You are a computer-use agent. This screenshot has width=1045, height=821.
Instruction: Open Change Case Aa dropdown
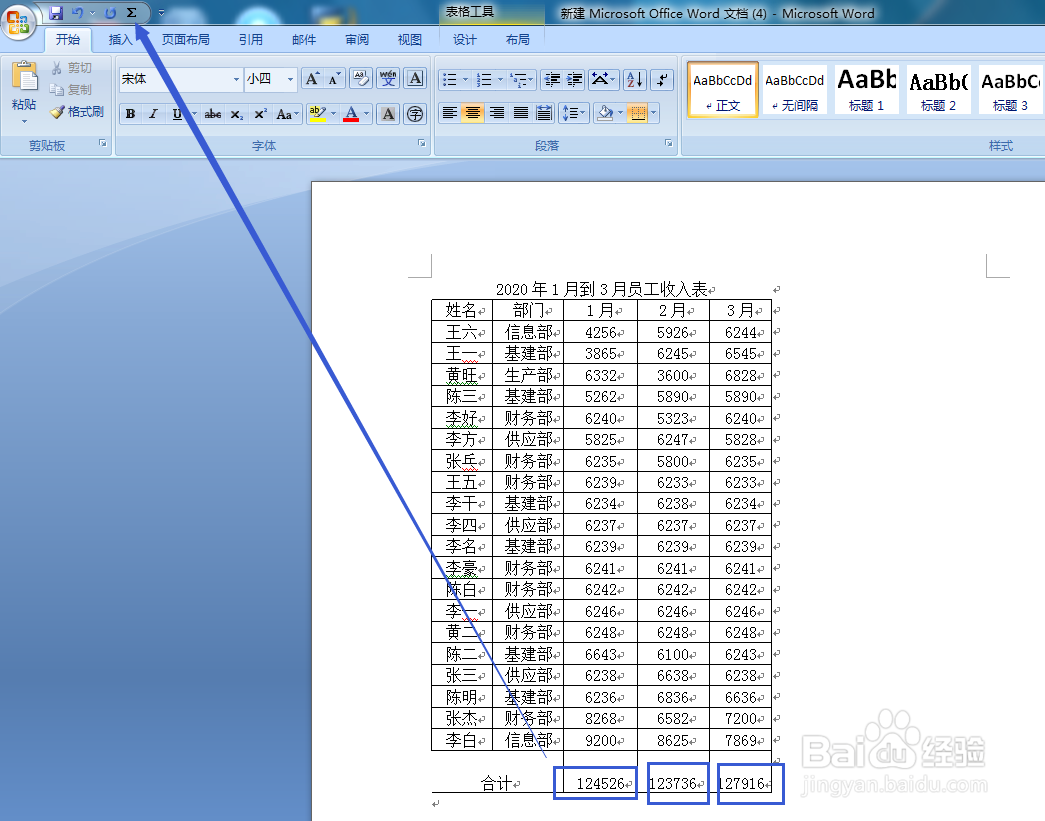click(x=288, y=114)
